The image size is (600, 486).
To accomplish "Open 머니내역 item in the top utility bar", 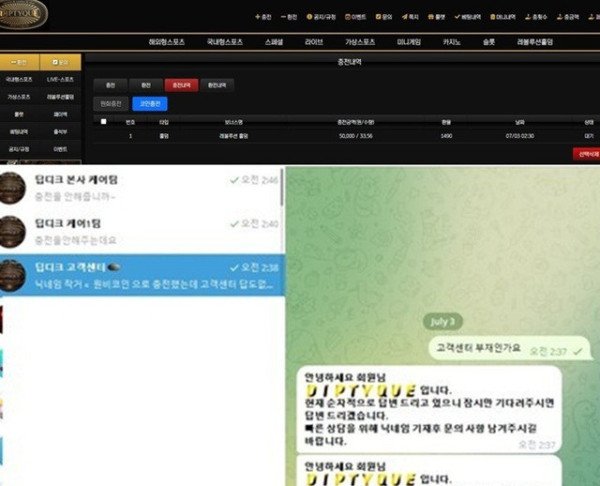I will coord(503,17).
